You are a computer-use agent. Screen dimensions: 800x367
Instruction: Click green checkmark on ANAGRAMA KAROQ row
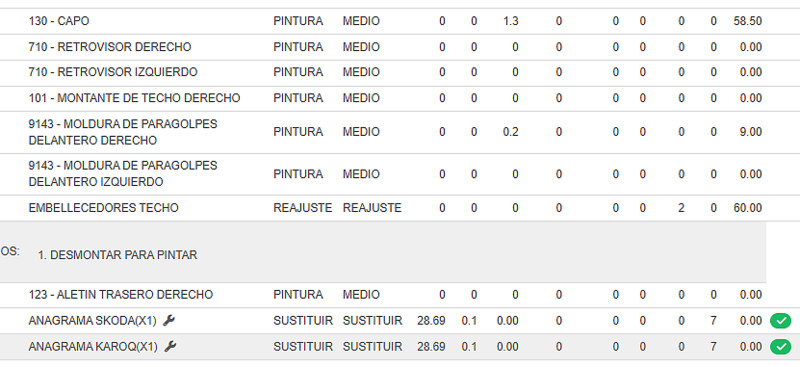[x=780, y=347]
